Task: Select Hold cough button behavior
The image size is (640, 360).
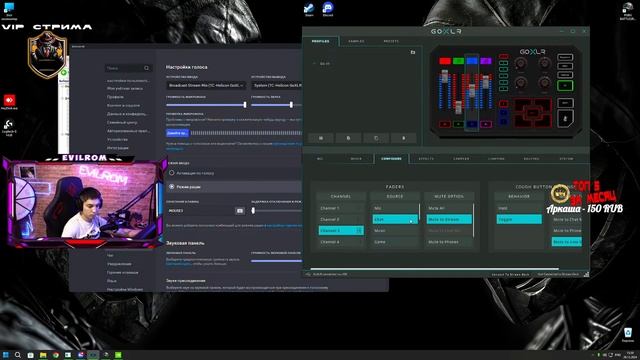Action: pos(519,208)
